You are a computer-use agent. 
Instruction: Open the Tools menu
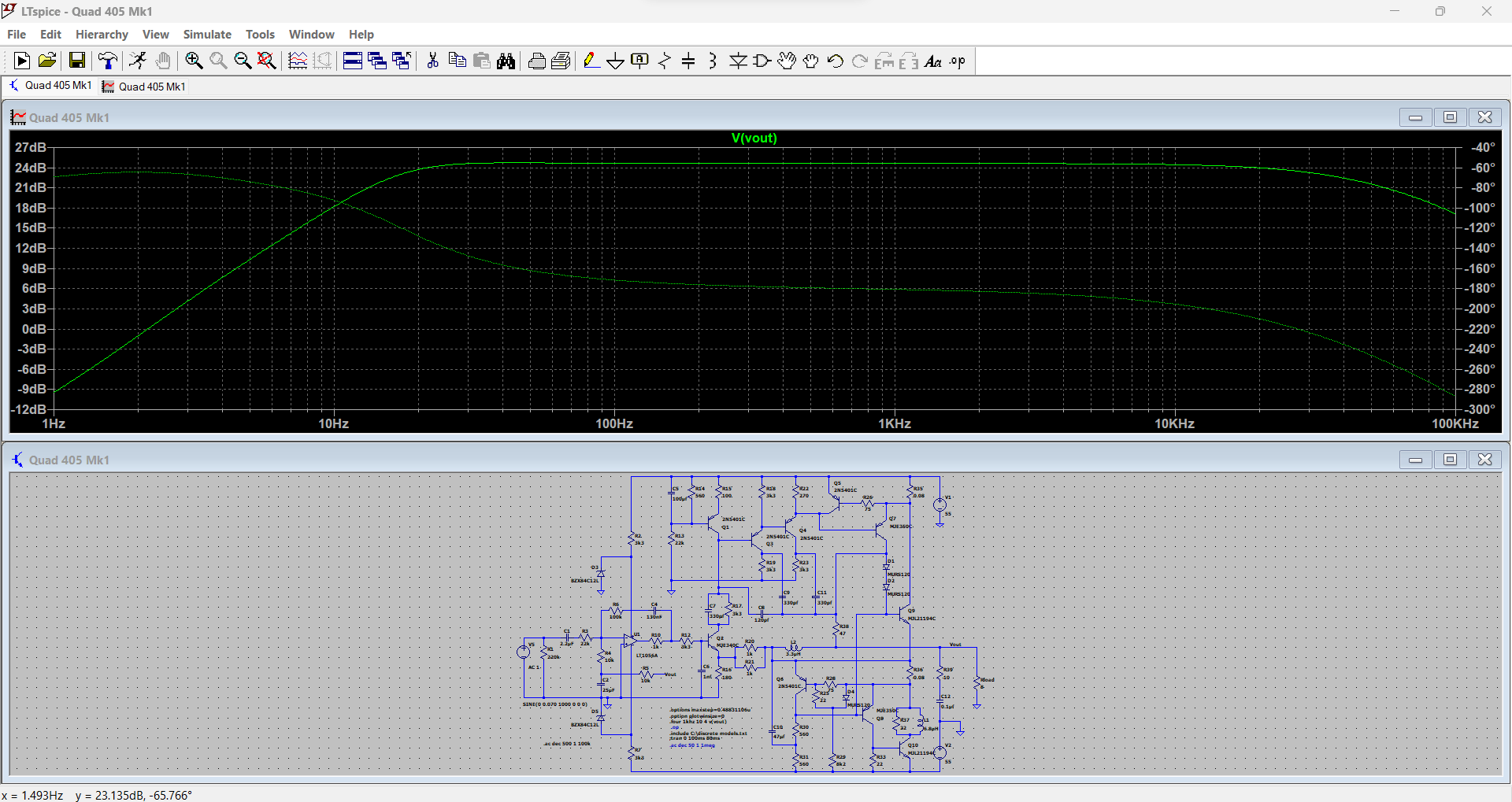[260, 34]
